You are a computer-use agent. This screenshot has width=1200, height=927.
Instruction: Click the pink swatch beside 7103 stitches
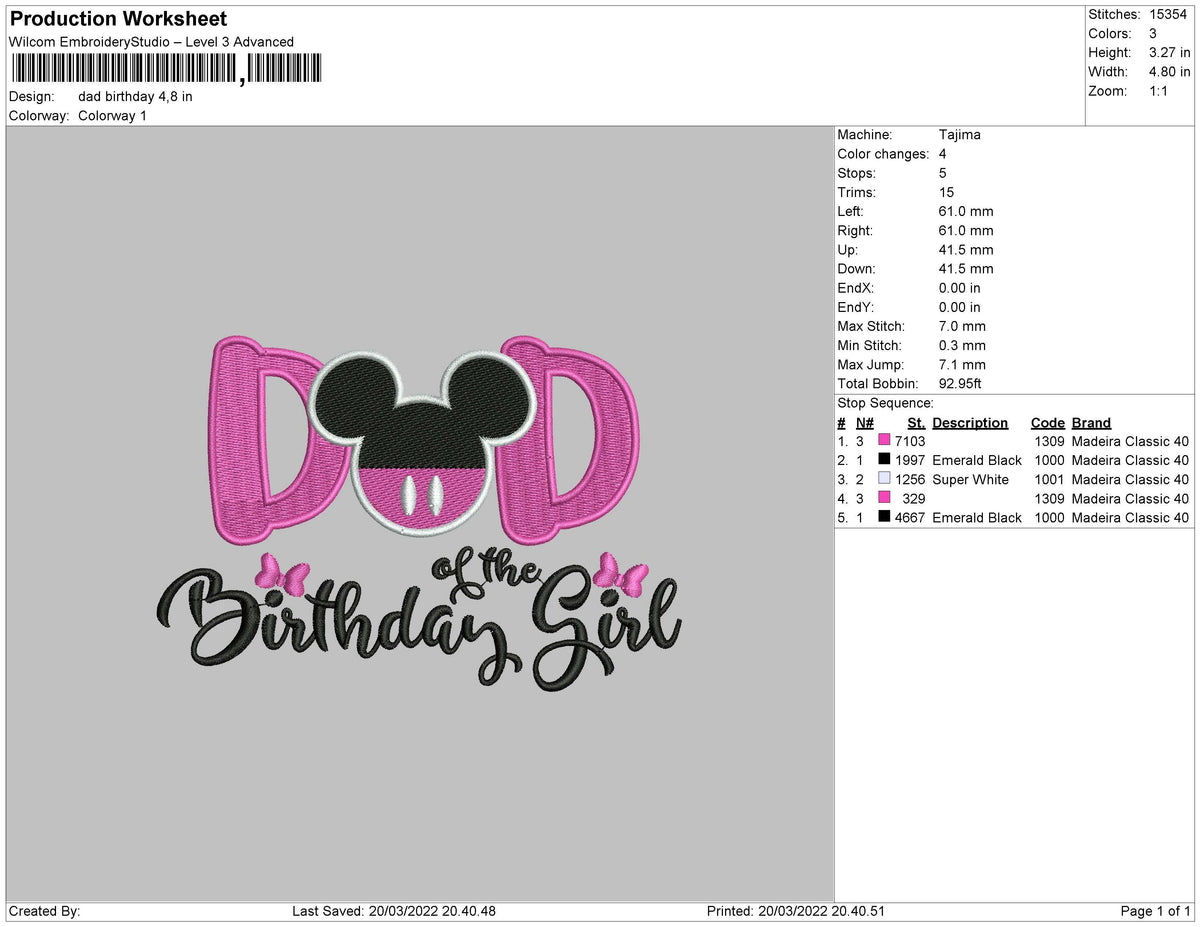(884, 441)
